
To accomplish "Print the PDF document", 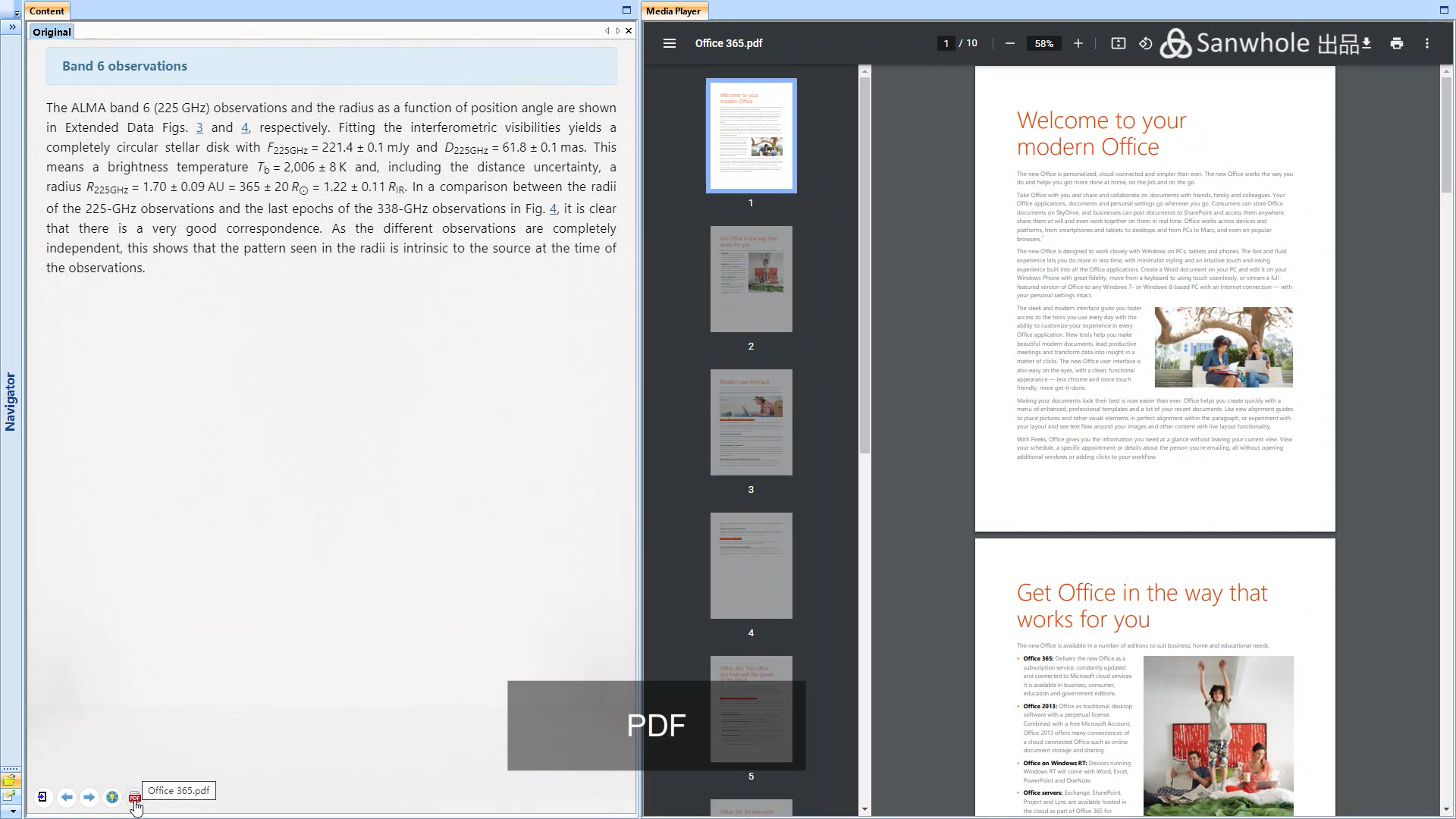I will (1396, 43).
